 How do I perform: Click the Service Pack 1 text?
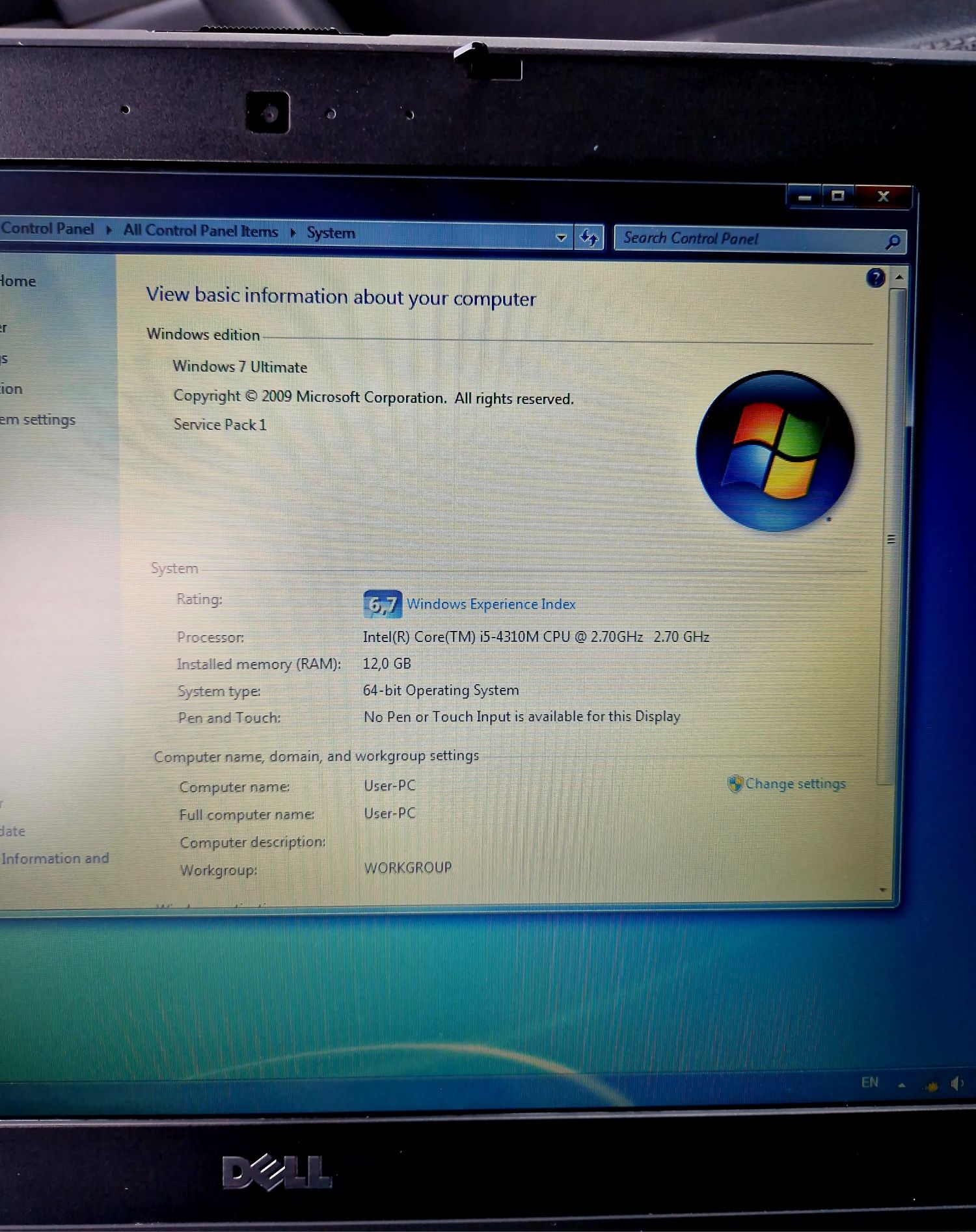220,425
